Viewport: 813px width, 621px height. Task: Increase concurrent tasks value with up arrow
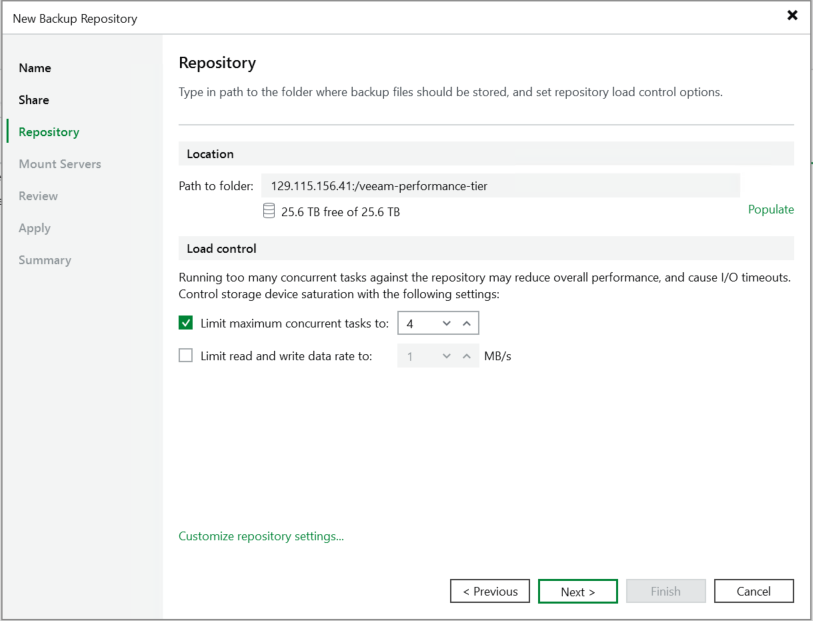coord(467,323)
